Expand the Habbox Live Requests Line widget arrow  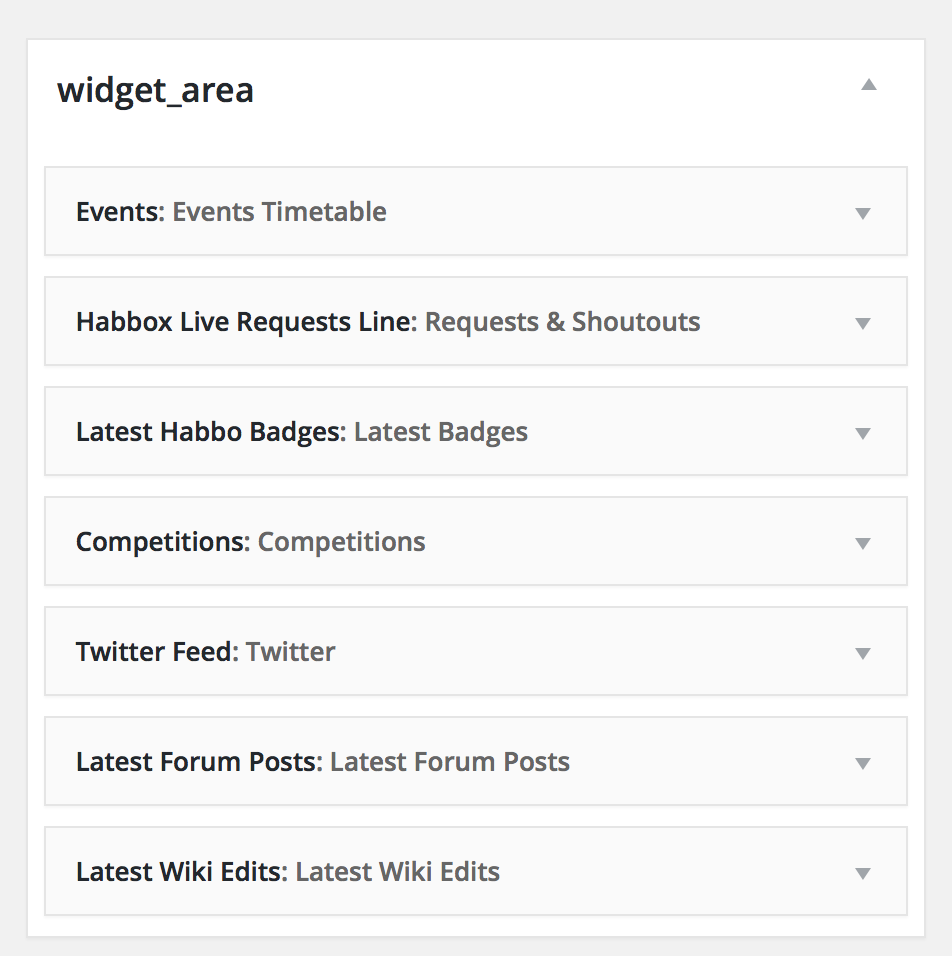tap(863, 323)
